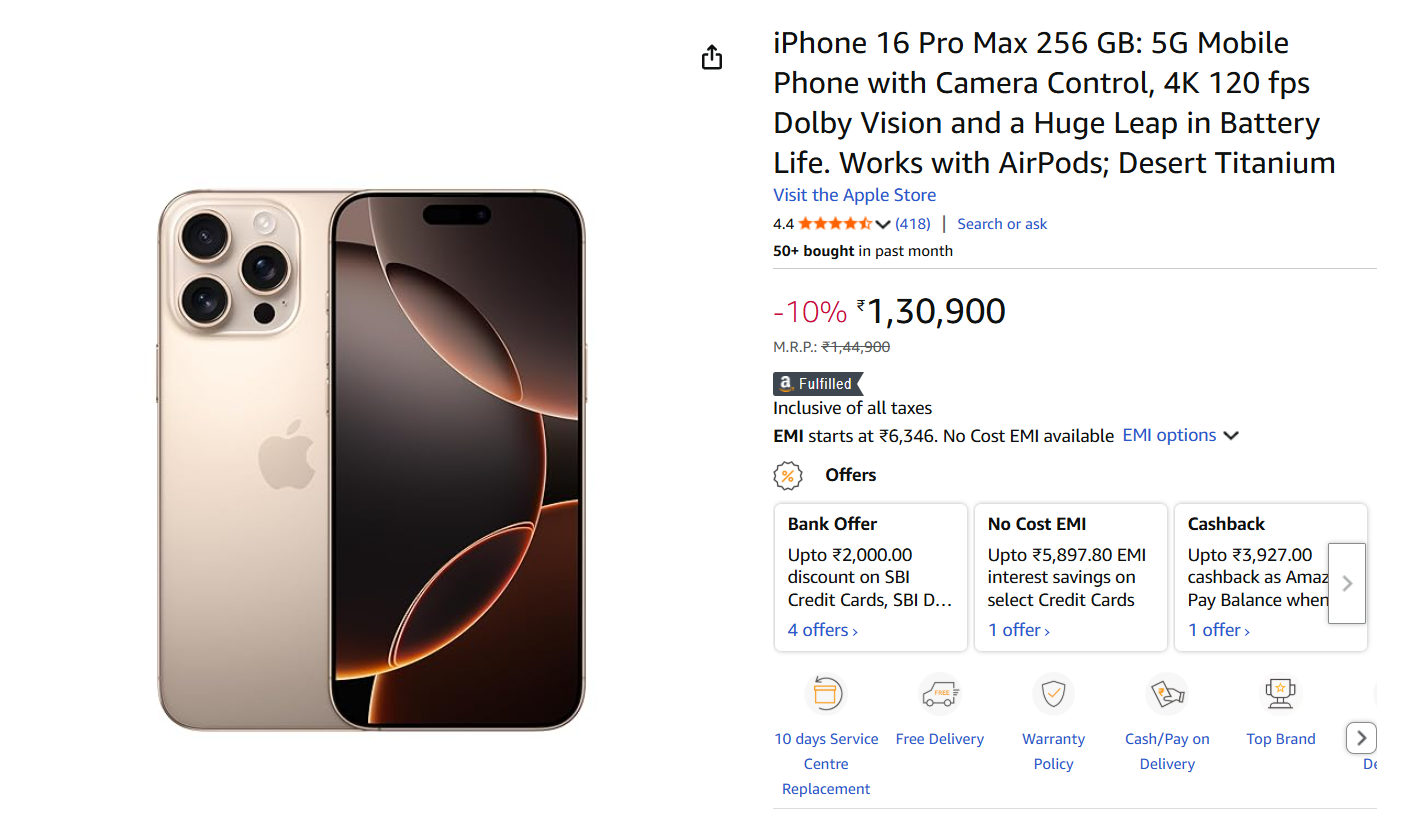Click the Cash/Pay on Delivery icon
The image size is (1405, 824).
(x=1167, y=693)
